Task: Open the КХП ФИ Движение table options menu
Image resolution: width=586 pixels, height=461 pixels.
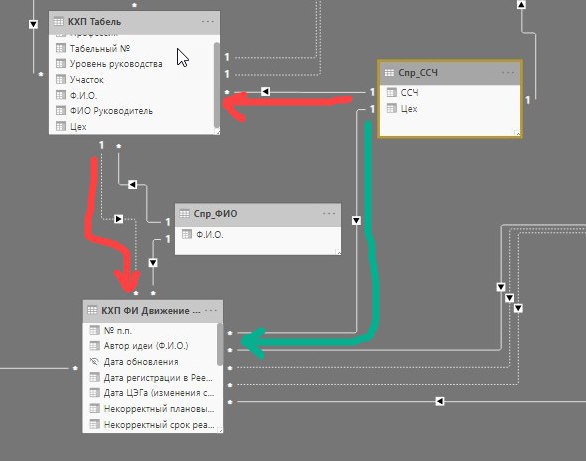Action: [211, 310]
